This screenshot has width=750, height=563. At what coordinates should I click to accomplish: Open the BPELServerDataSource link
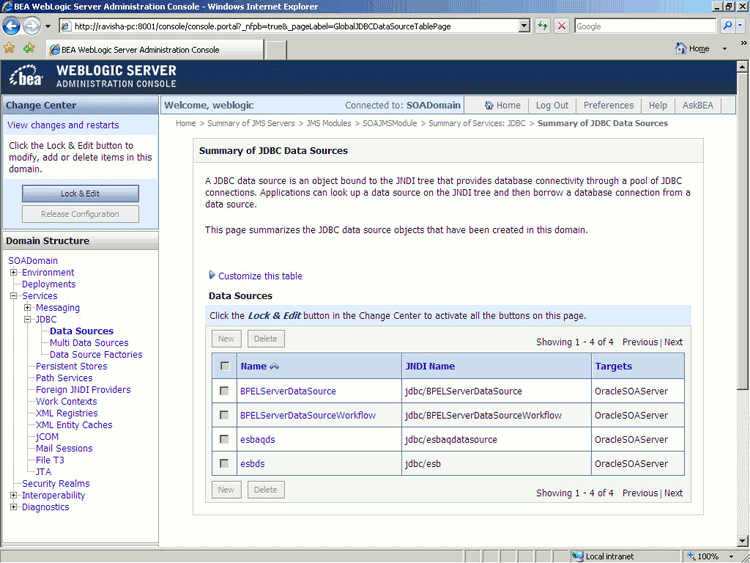click(288, 391)
